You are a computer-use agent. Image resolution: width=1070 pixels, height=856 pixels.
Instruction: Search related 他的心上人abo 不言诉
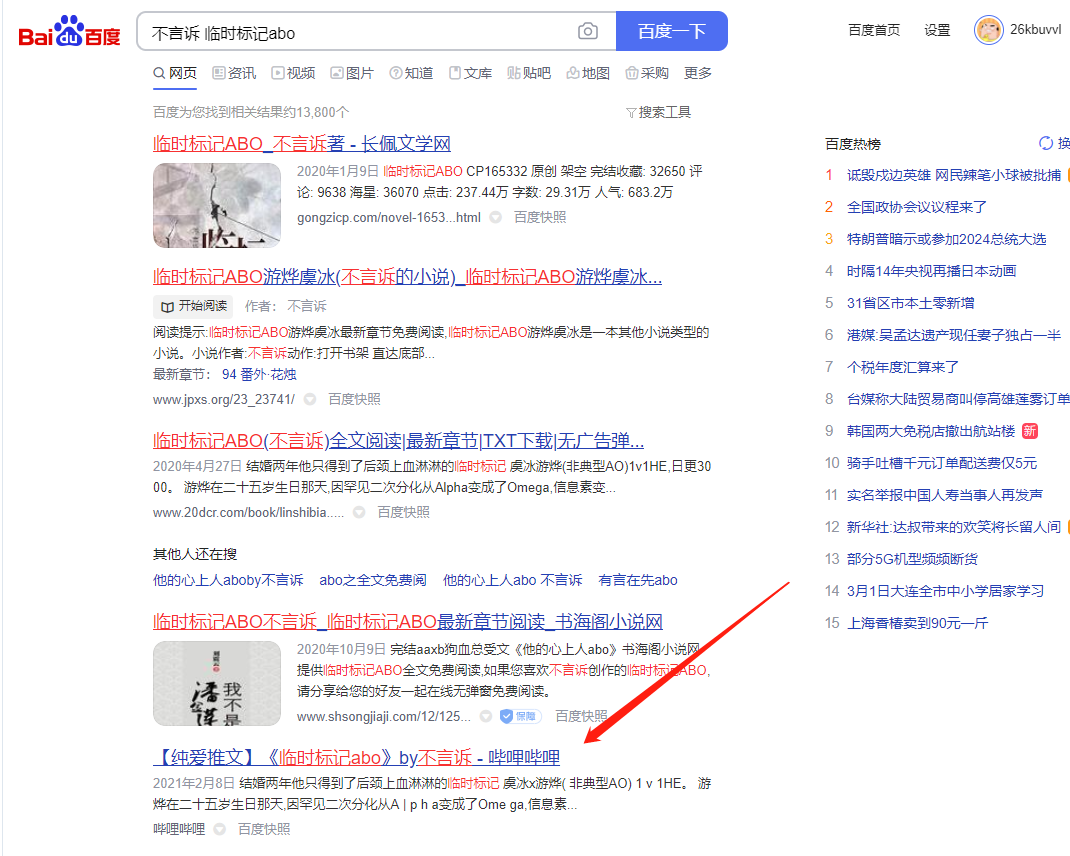click(x=512, y=580)
